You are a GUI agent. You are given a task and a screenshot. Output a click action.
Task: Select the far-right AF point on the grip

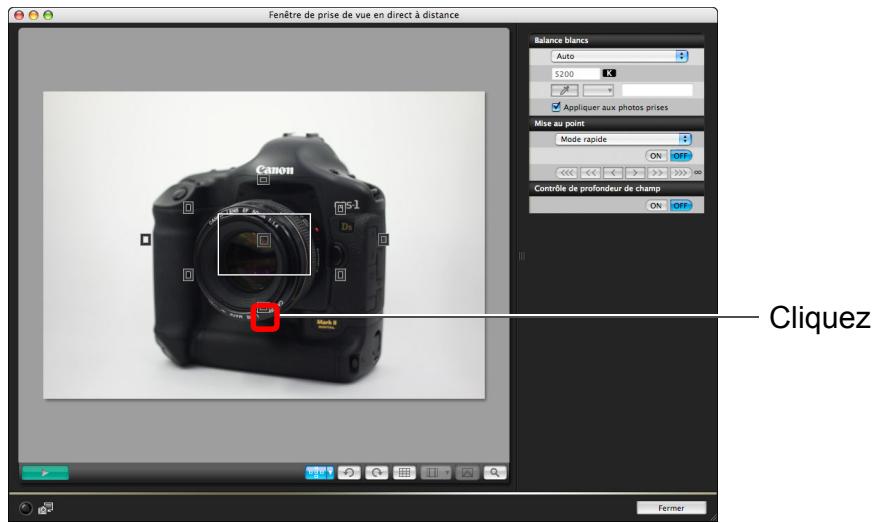click(383, 239)
